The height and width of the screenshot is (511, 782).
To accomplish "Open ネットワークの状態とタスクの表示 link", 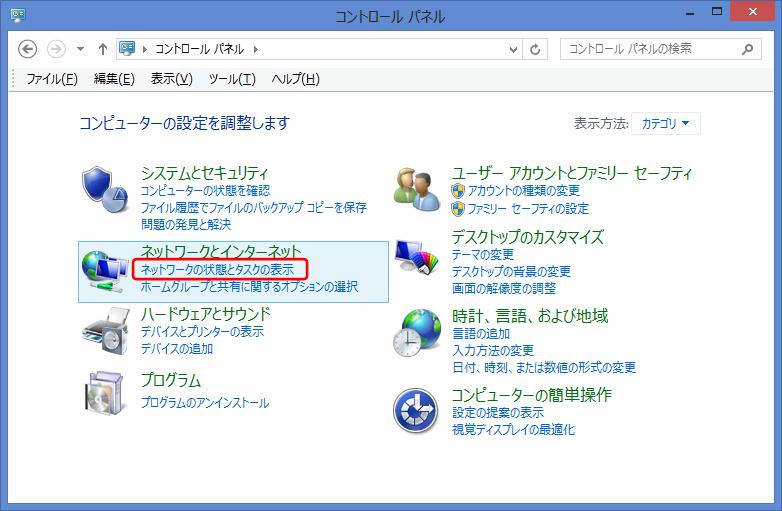I will click(217, 269).
